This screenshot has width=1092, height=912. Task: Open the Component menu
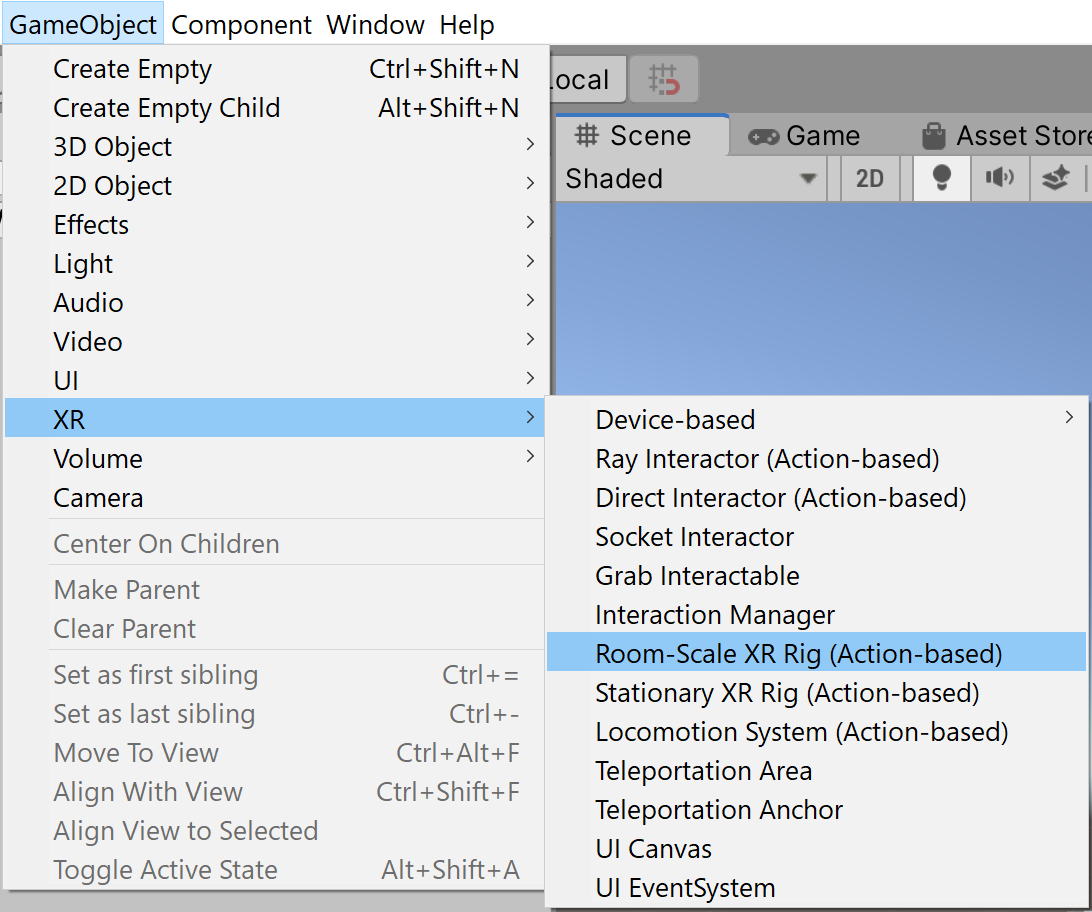click(241, 24)
